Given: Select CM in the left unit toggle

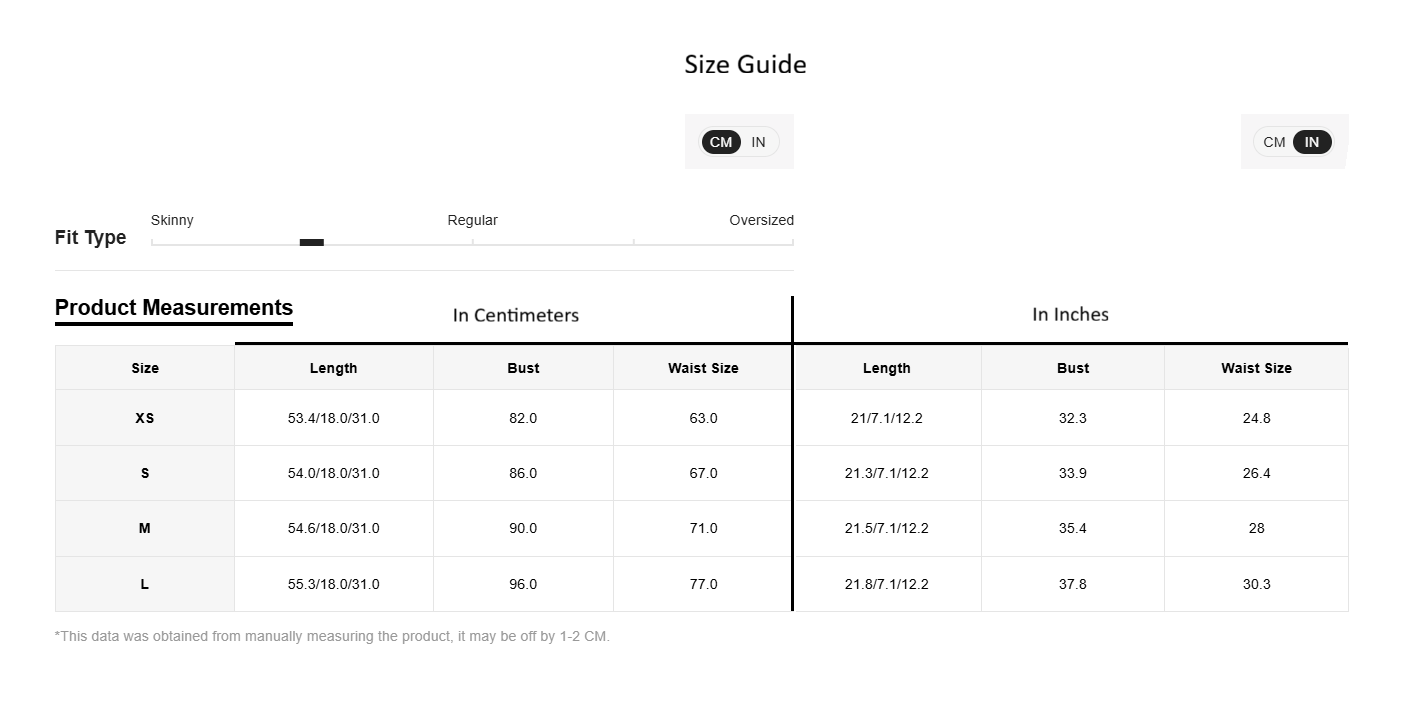Looking at the screenshot, I should tap(721, 142).
